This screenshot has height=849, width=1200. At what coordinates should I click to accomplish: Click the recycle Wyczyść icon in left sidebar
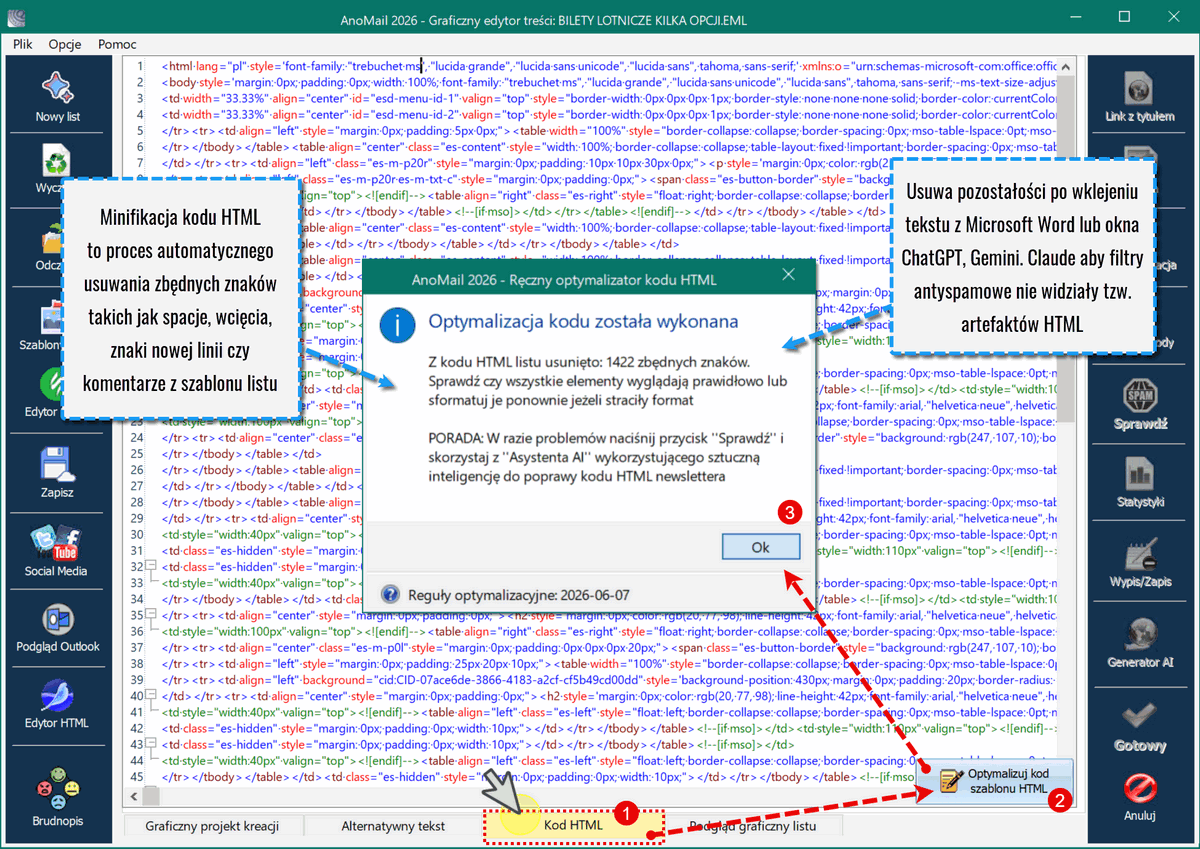point(57,160)
